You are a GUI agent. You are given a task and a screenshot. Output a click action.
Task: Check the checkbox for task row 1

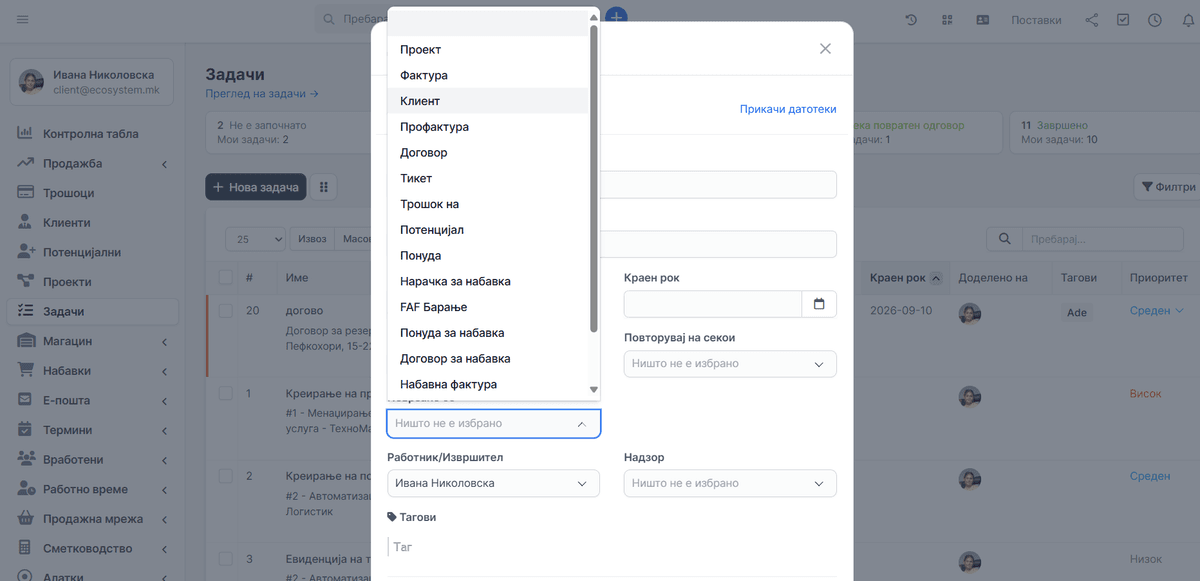pos(226,394)
